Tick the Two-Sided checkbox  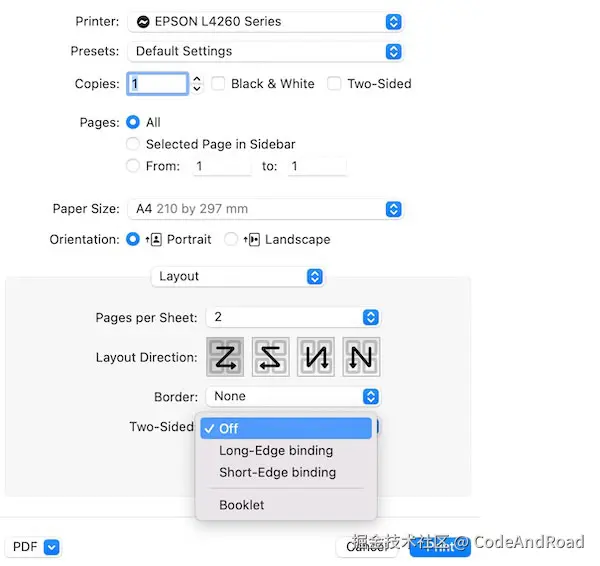tap(334, 83)
